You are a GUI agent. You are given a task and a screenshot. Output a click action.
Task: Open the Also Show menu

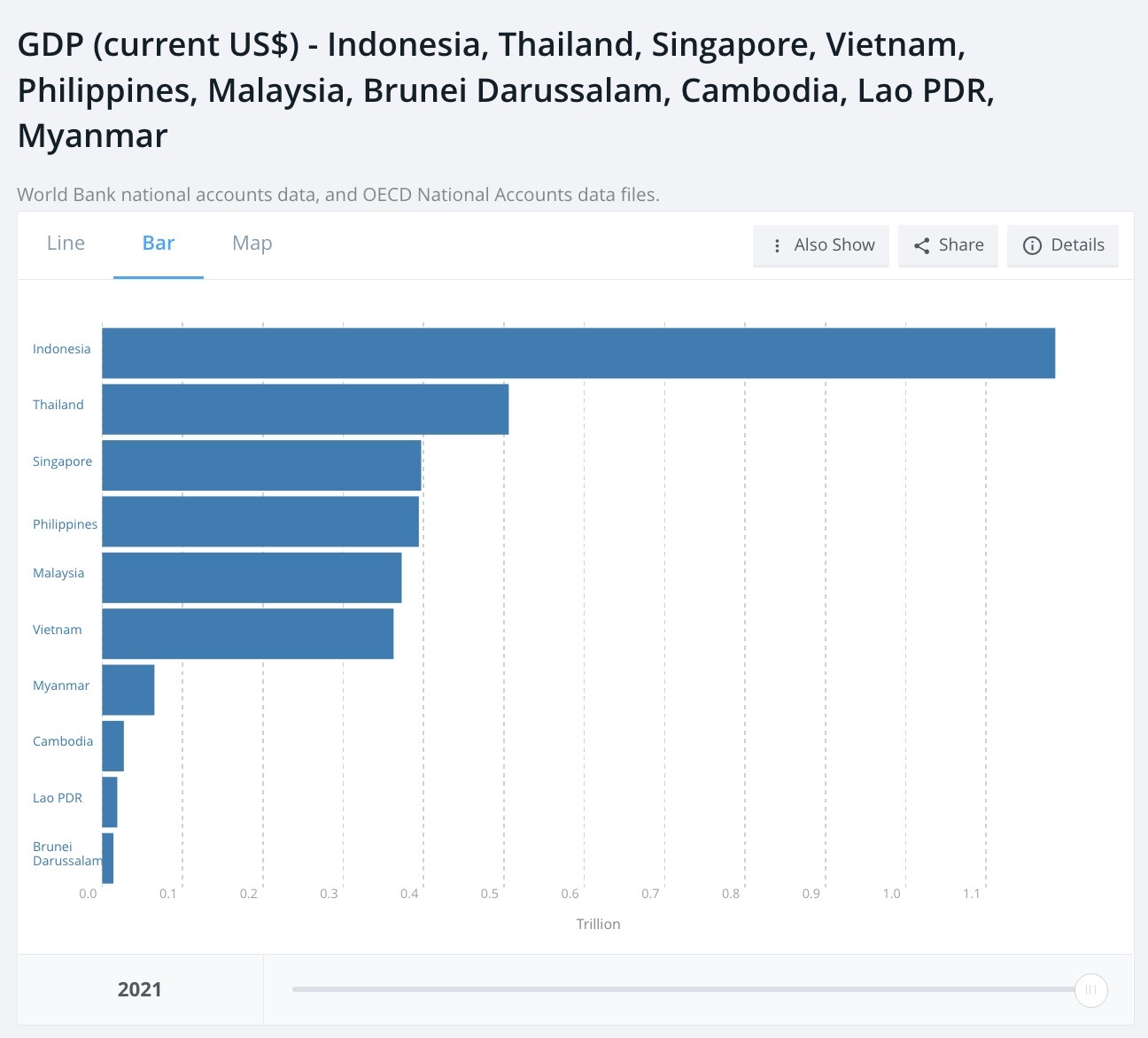(820, 245)
